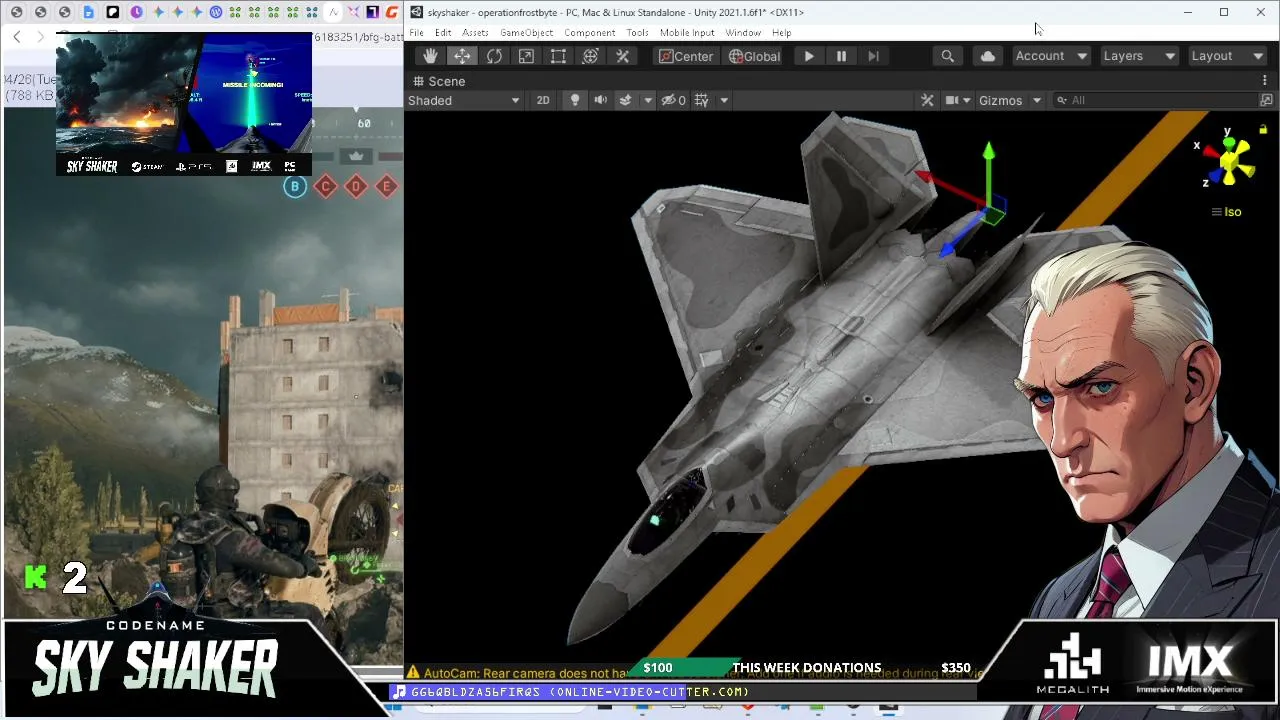1280x720 pixels.
Task: Click the AutoCam rear camera console warning
Action: click(x=696, y=673)
